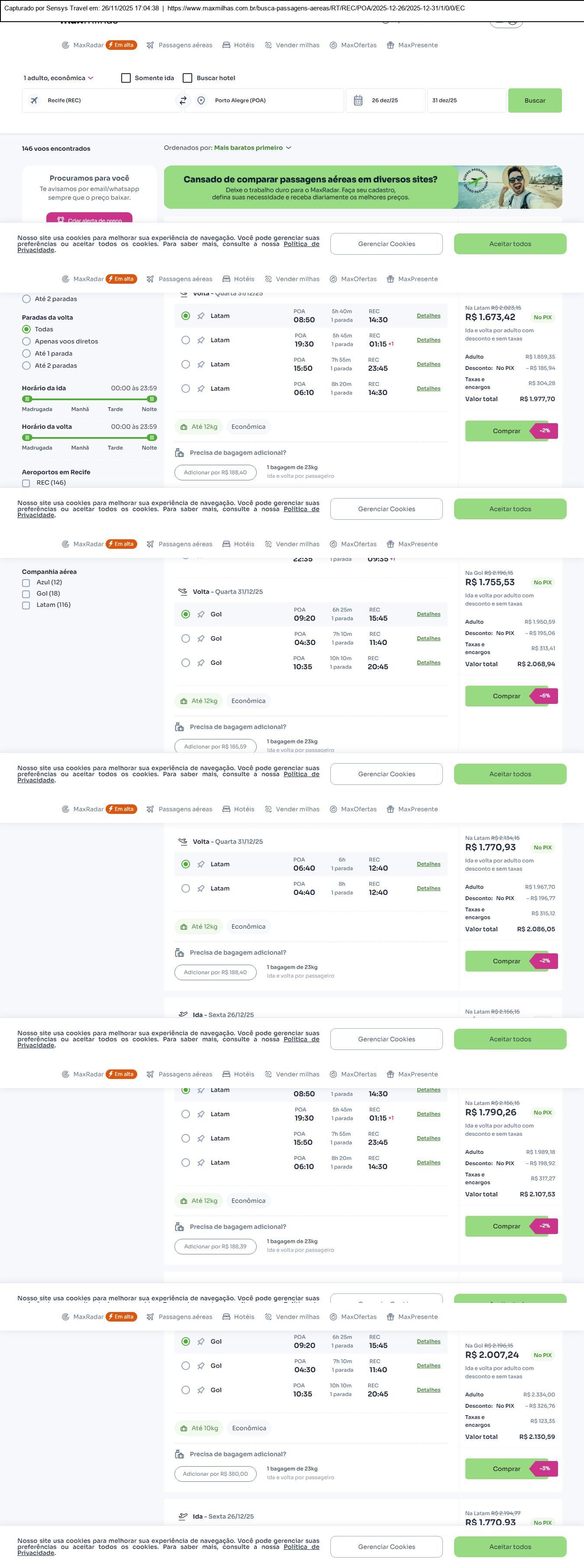Check the Buscar hotel option
Image resolution: width=584 pixels, height=1568 pixels.
[187, 78]
